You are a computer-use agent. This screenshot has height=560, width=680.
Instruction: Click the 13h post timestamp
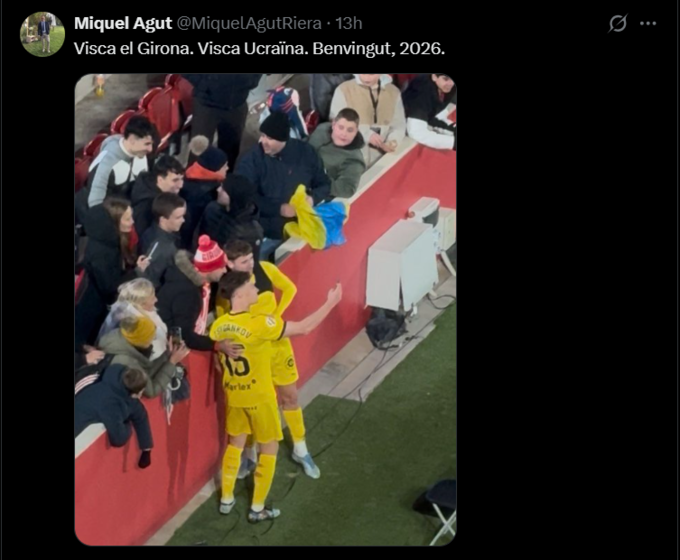(349, 23)
